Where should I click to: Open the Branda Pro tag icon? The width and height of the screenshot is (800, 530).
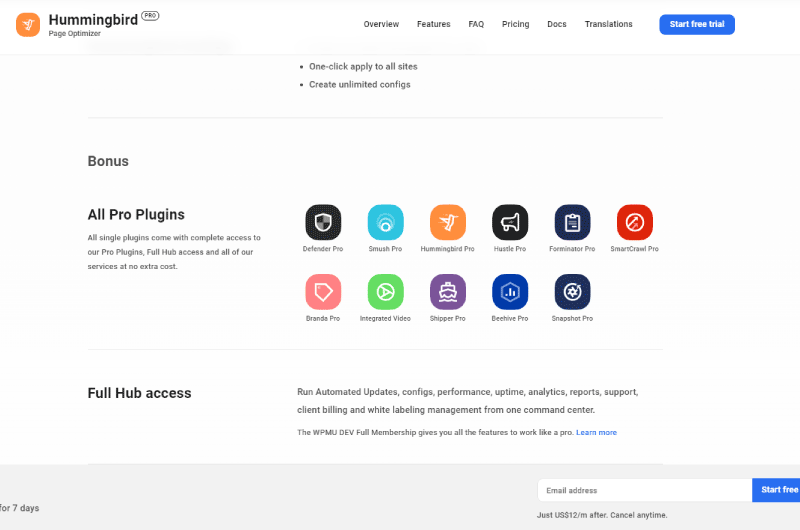pyautogui.click(x=323, y=292)
